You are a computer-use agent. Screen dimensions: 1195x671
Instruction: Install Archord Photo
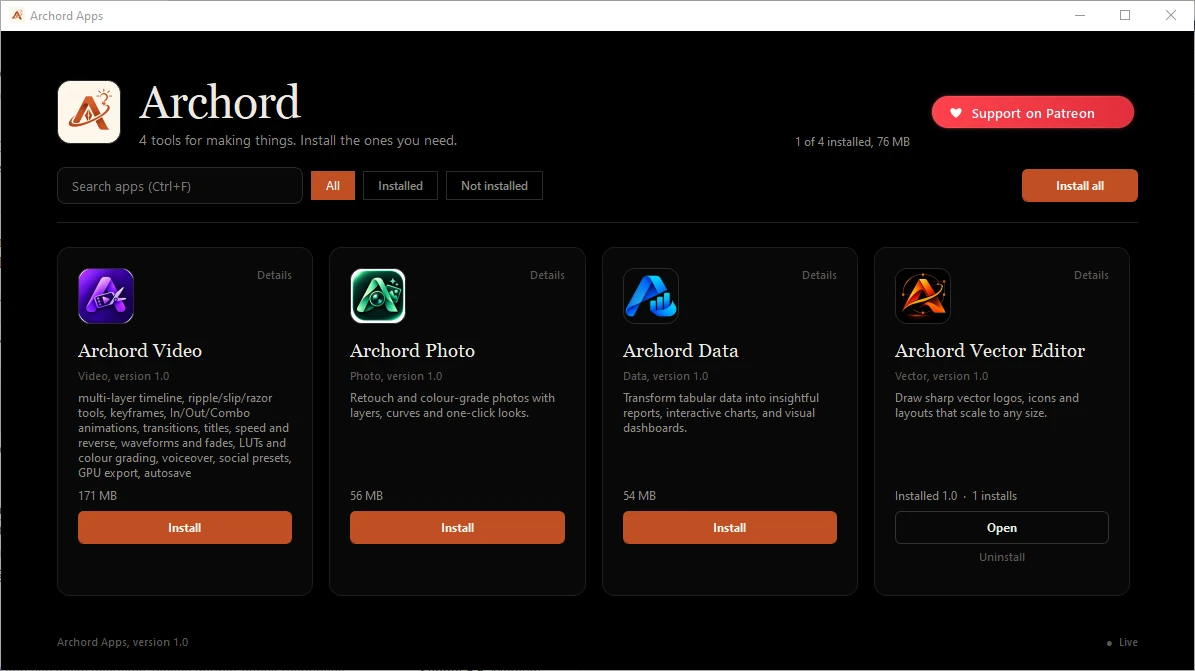[457, 528]
